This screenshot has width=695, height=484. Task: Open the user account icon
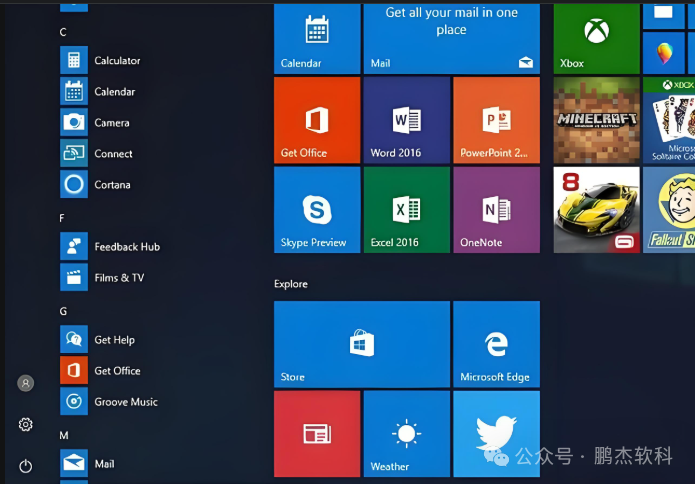point(26,383)
